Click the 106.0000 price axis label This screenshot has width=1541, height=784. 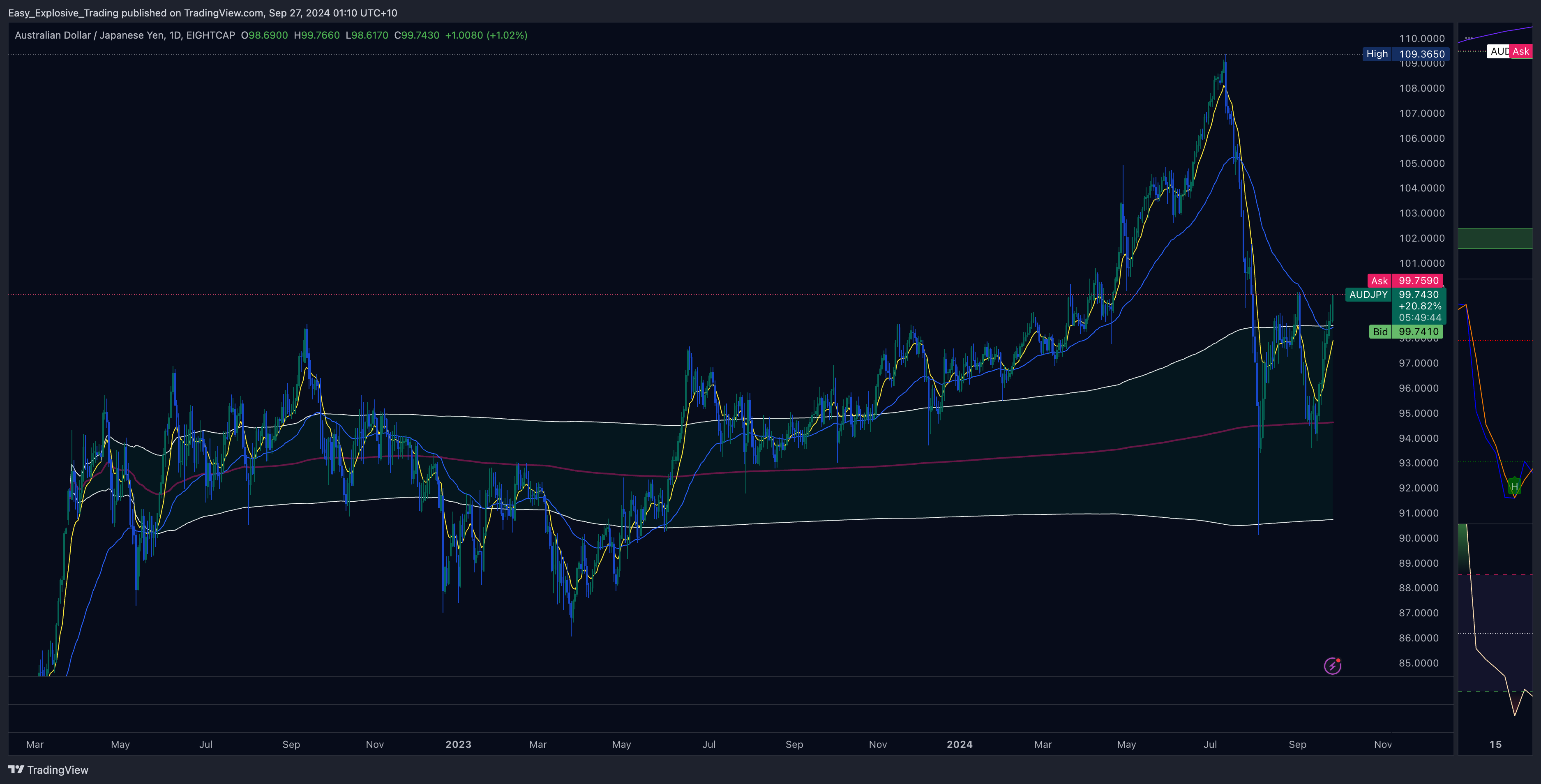pyautogui.click(x=1421, y=138)
